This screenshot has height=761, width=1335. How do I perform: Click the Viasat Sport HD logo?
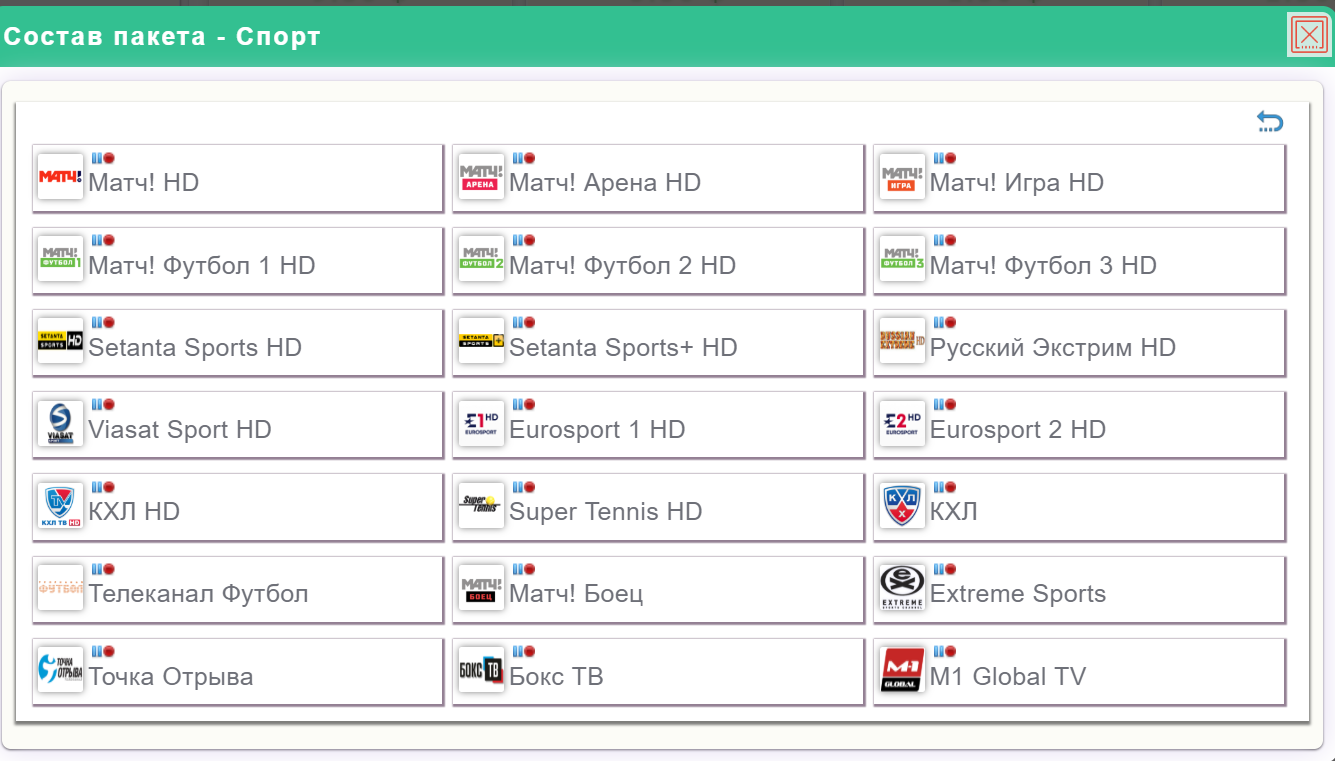click(60, 424)
